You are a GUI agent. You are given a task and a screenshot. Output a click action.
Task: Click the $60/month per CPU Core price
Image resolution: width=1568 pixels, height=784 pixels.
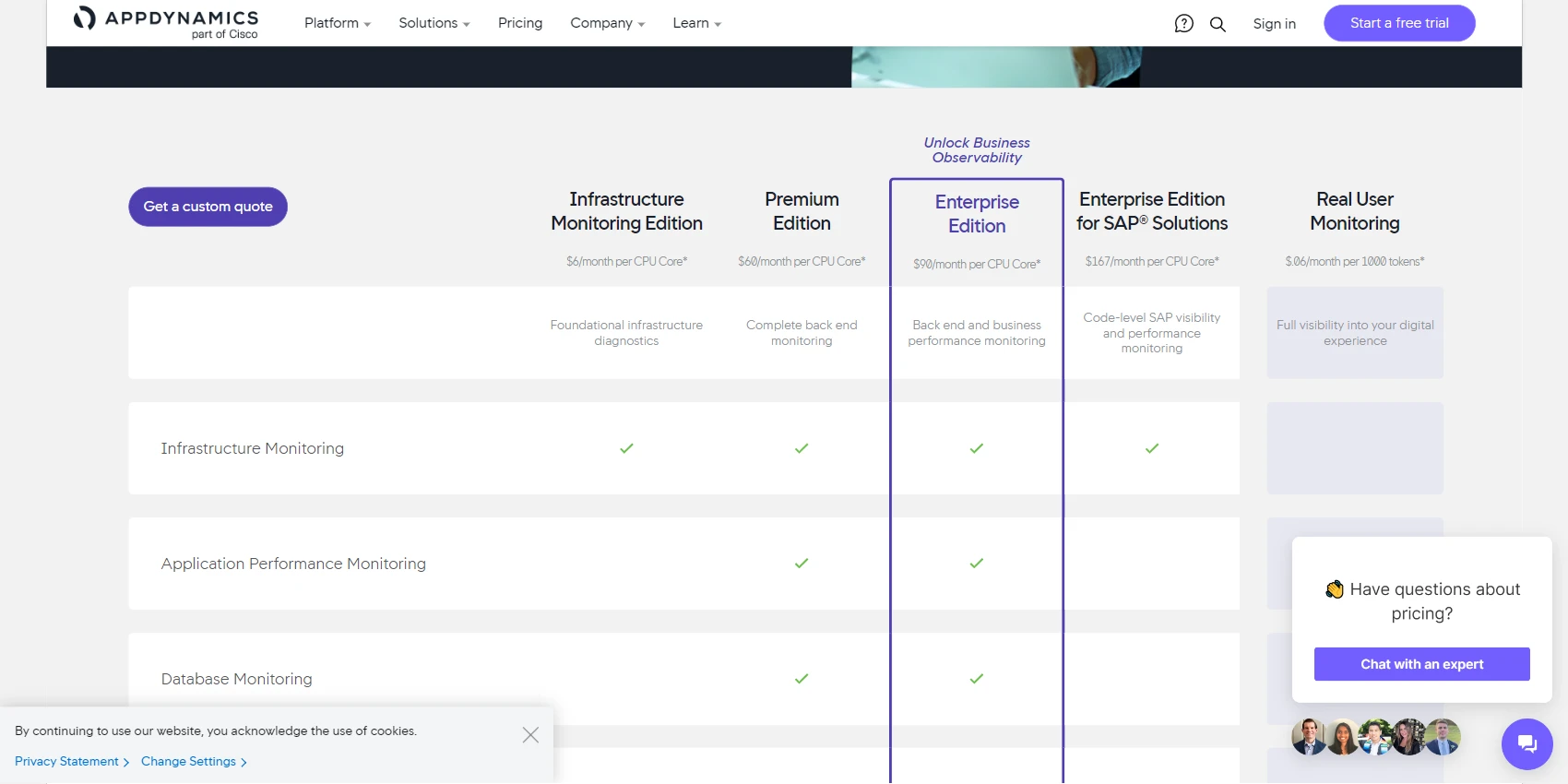(802, 262)
